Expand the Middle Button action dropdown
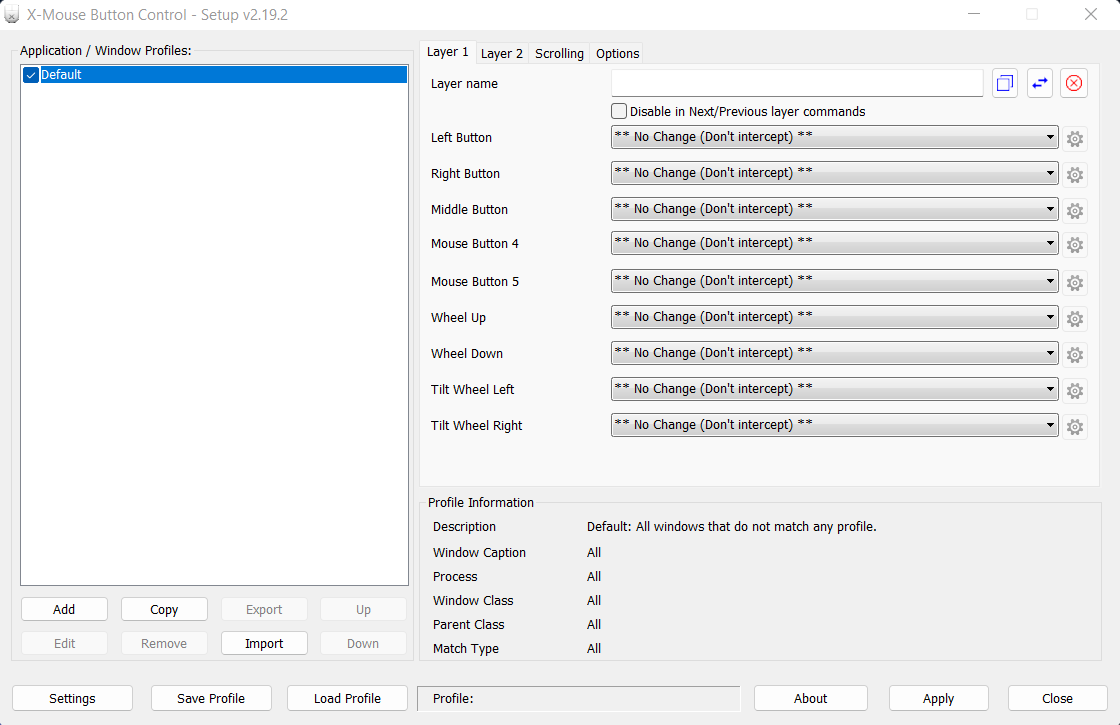This screenshot has width=1120, height=725. (x=834, y=209)
